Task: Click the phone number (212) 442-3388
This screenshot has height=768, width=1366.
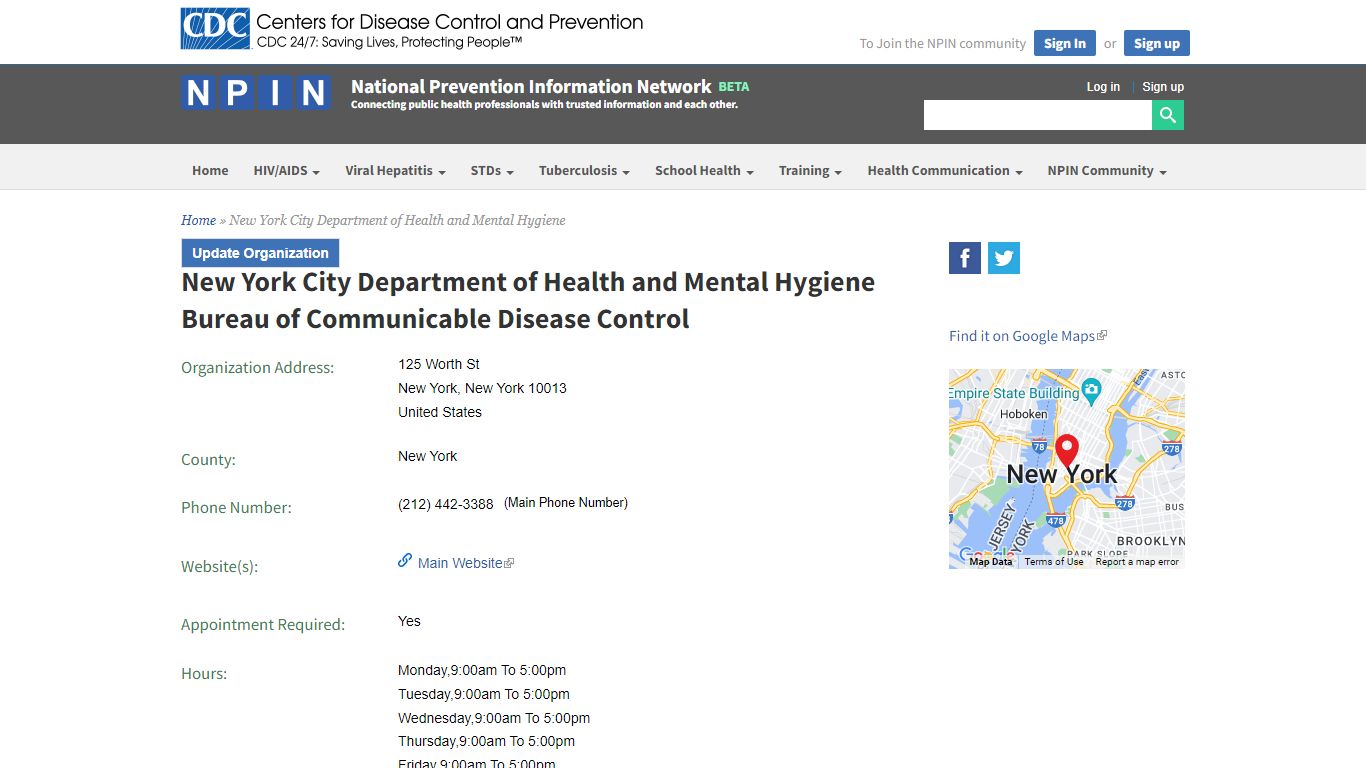Action: 446,505
